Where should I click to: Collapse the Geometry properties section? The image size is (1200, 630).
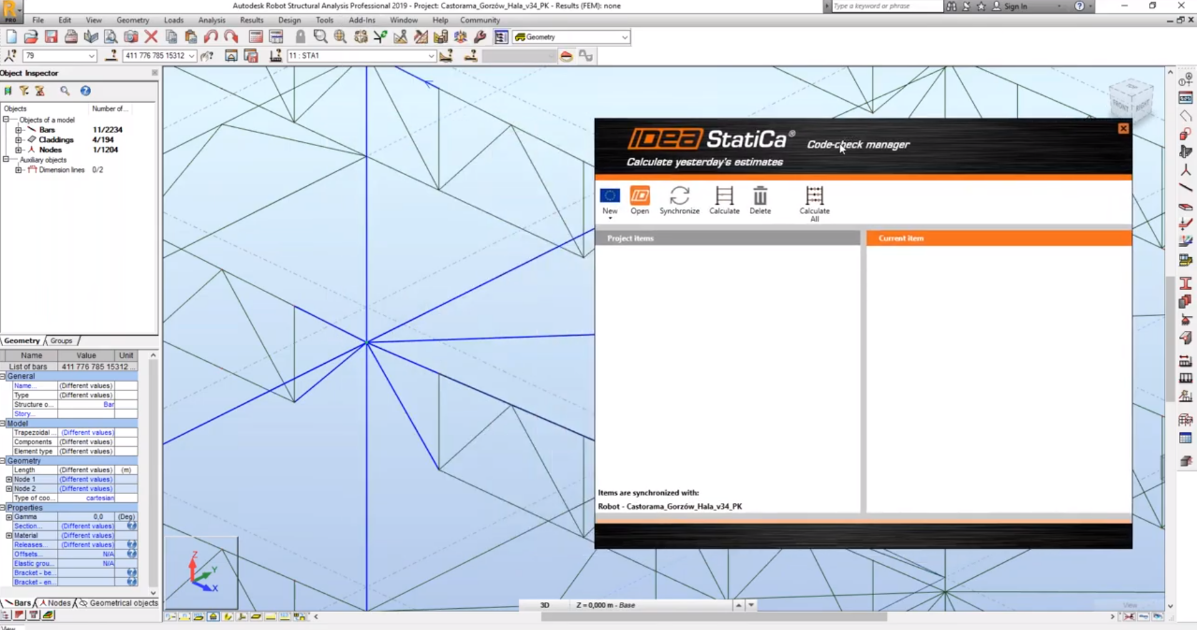coord(4,461)
